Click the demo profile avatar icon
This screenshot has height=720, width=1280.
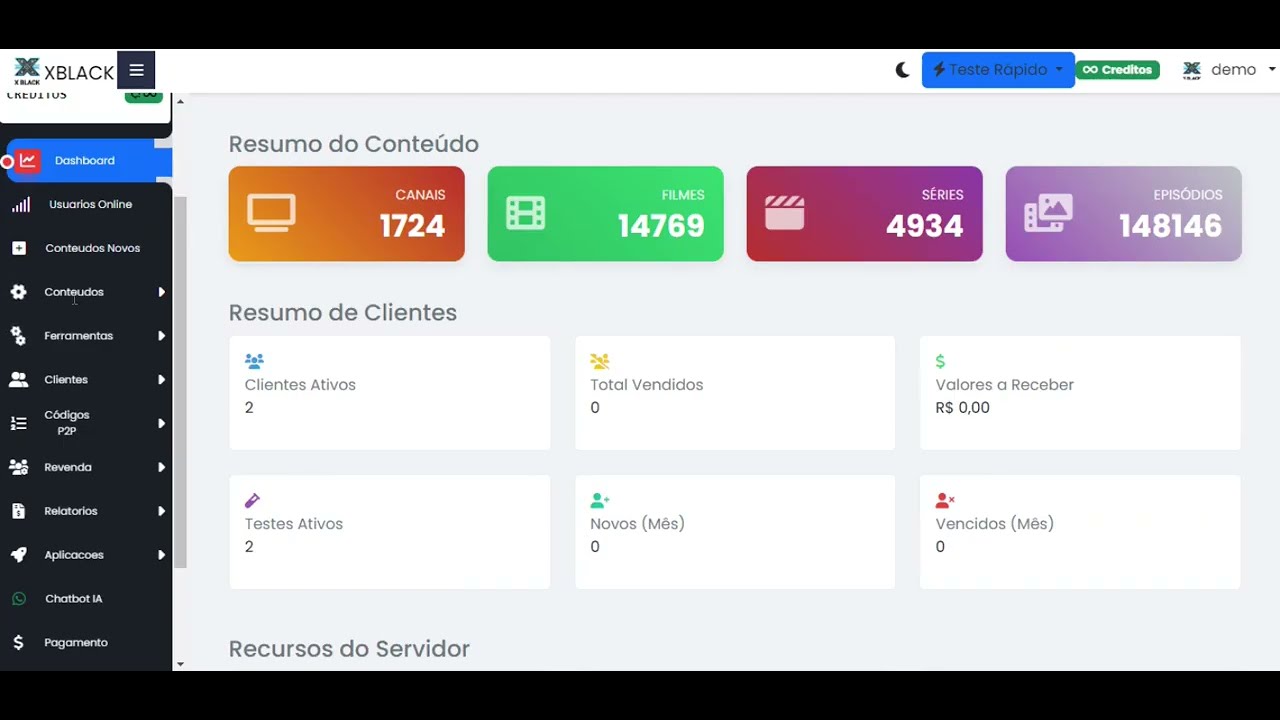(x=1191, y=70)
